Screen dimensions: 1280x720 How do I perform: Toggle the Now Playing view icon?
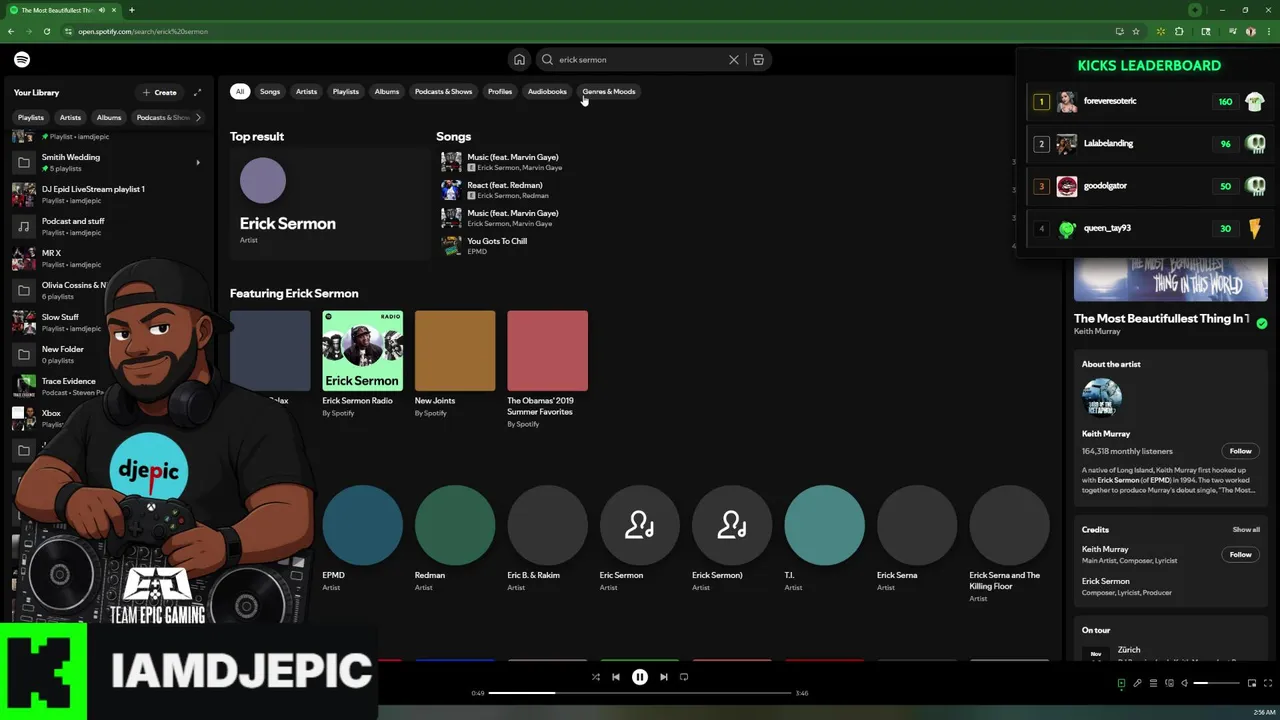1121,683
